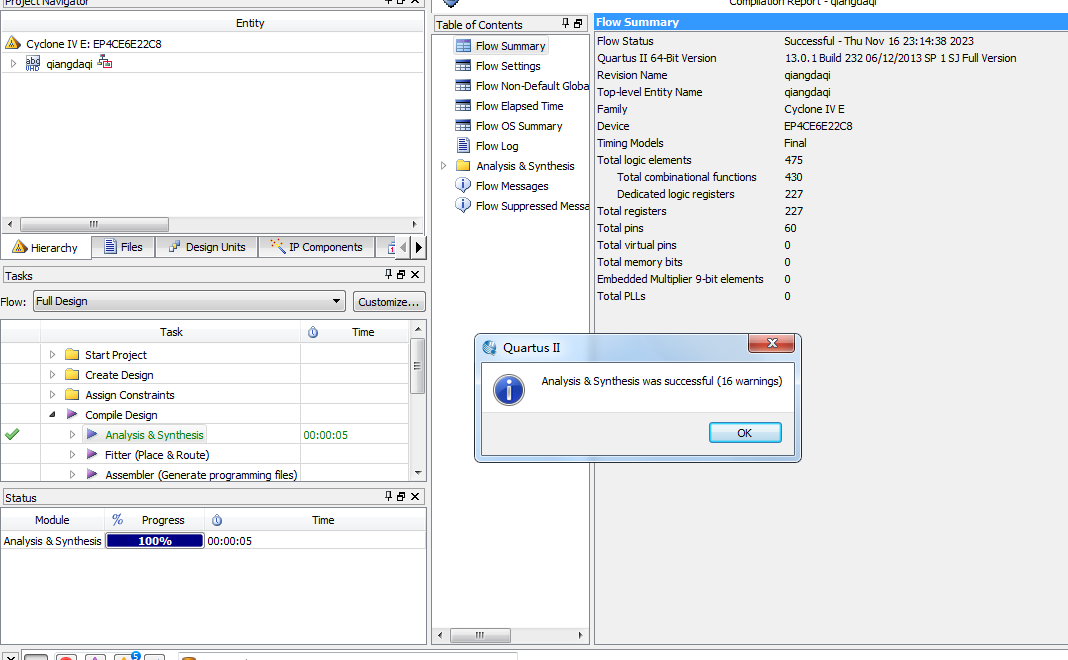The image size is (1068, 660).
Task: Open Flow OS Summary report icon
Action: (463, 125)
